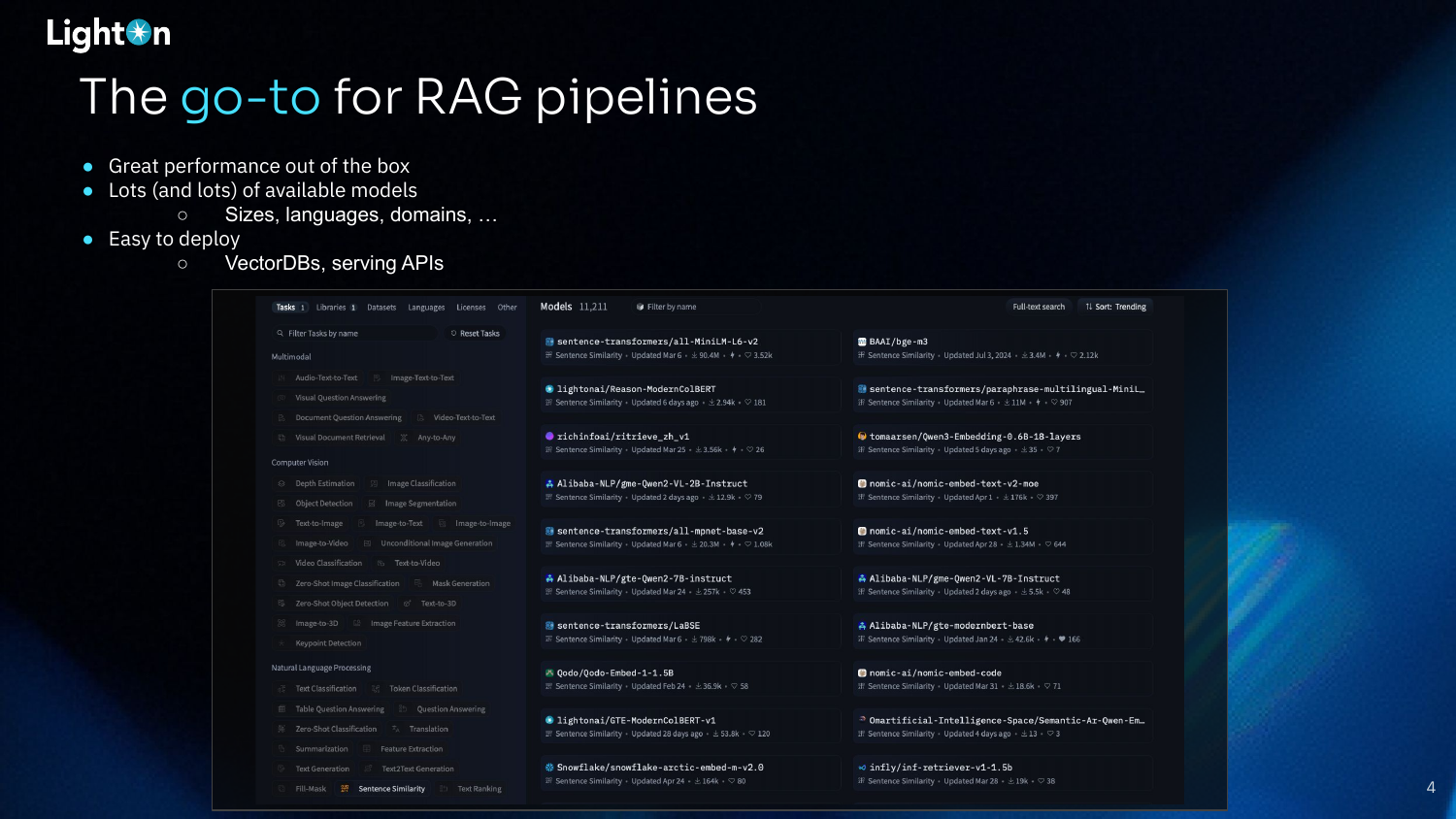Select the Image Classification task filter

point(413,483)
